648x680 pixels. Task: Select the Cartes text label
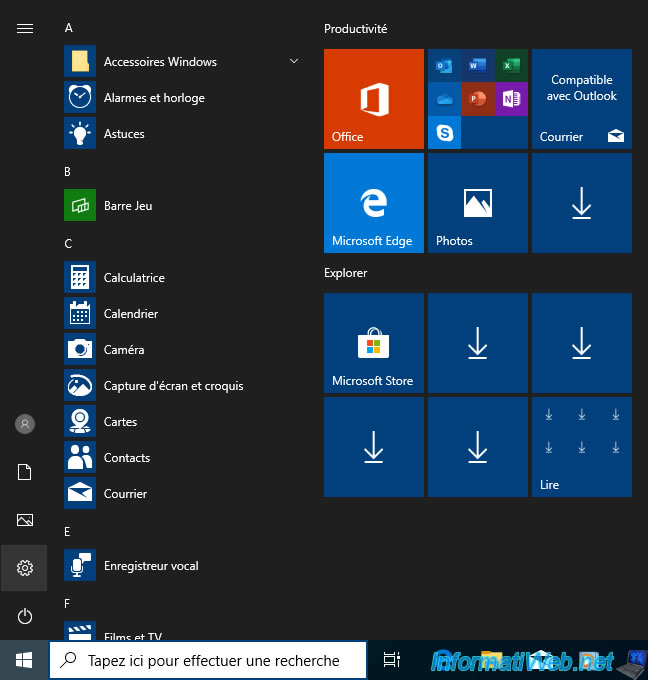point(121,422)
